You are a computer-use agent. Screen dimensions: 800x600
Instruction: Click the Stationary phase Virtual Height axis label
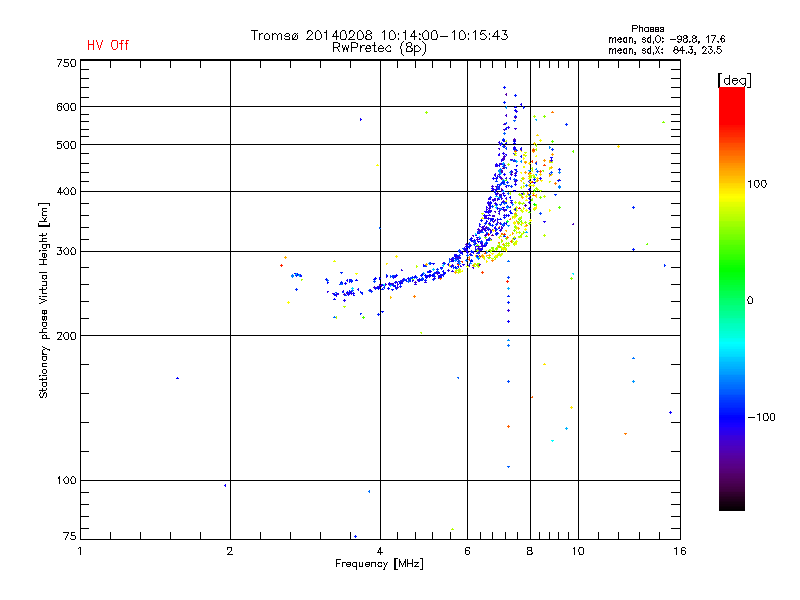click(44, 300)
